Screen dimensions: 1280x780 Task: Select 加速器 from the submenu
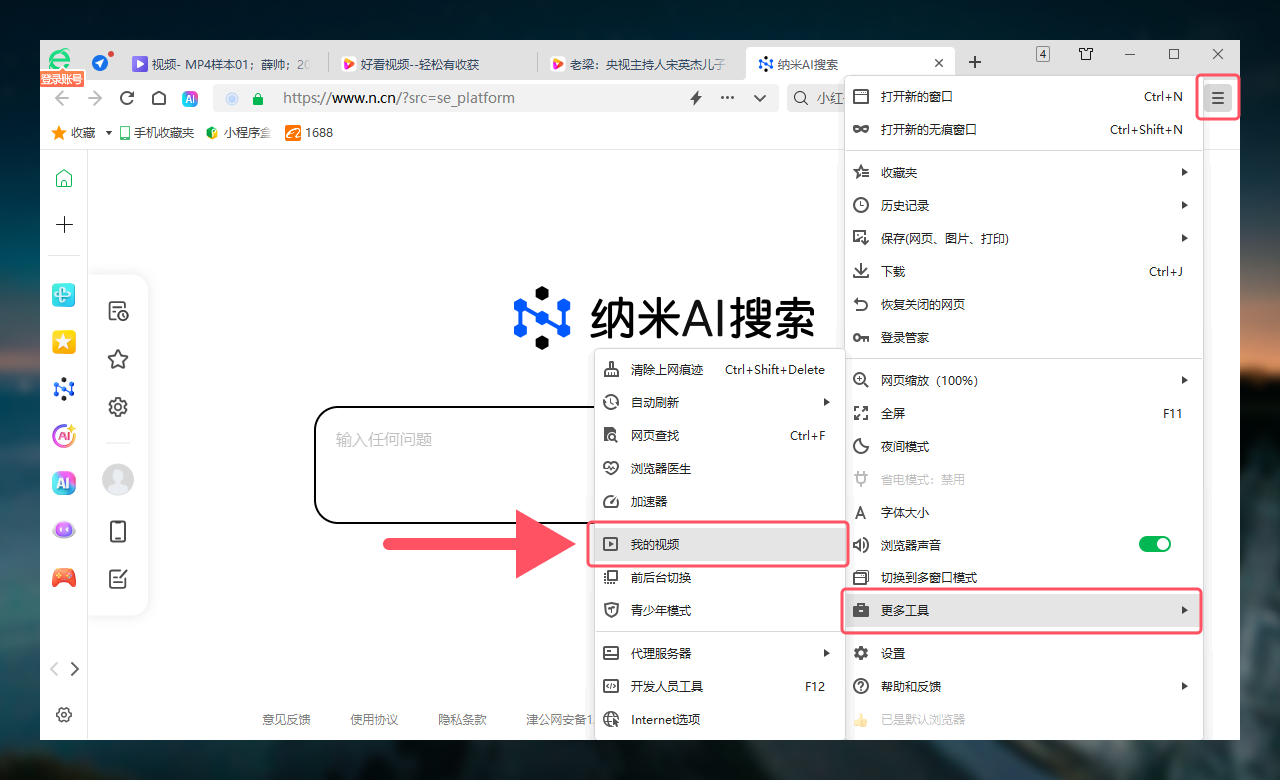click(x=719, y=501)
